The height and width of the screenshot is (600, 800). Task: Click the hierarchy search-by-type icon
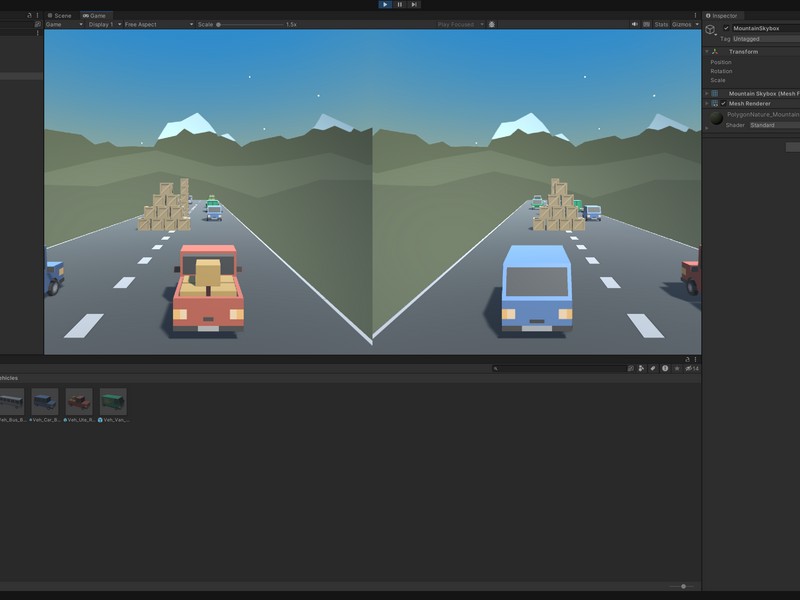pos(37,24)
